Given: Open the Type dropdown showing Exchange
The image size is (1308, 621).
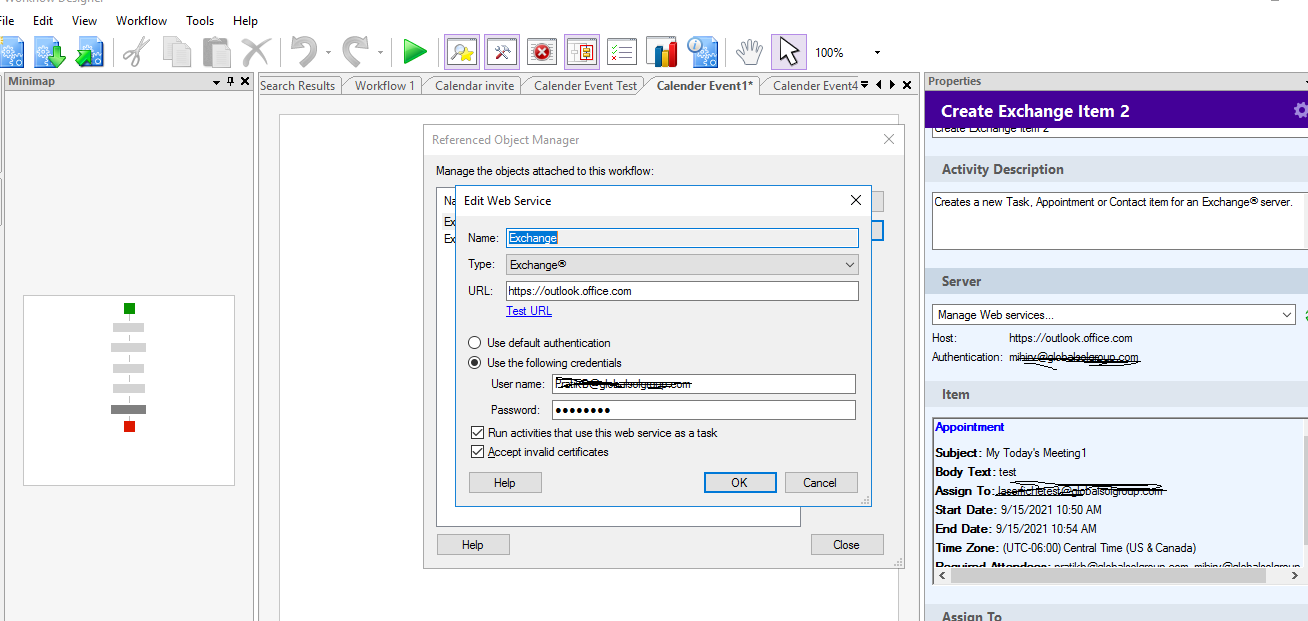Looking at the screenshot, I should [682, 265].
